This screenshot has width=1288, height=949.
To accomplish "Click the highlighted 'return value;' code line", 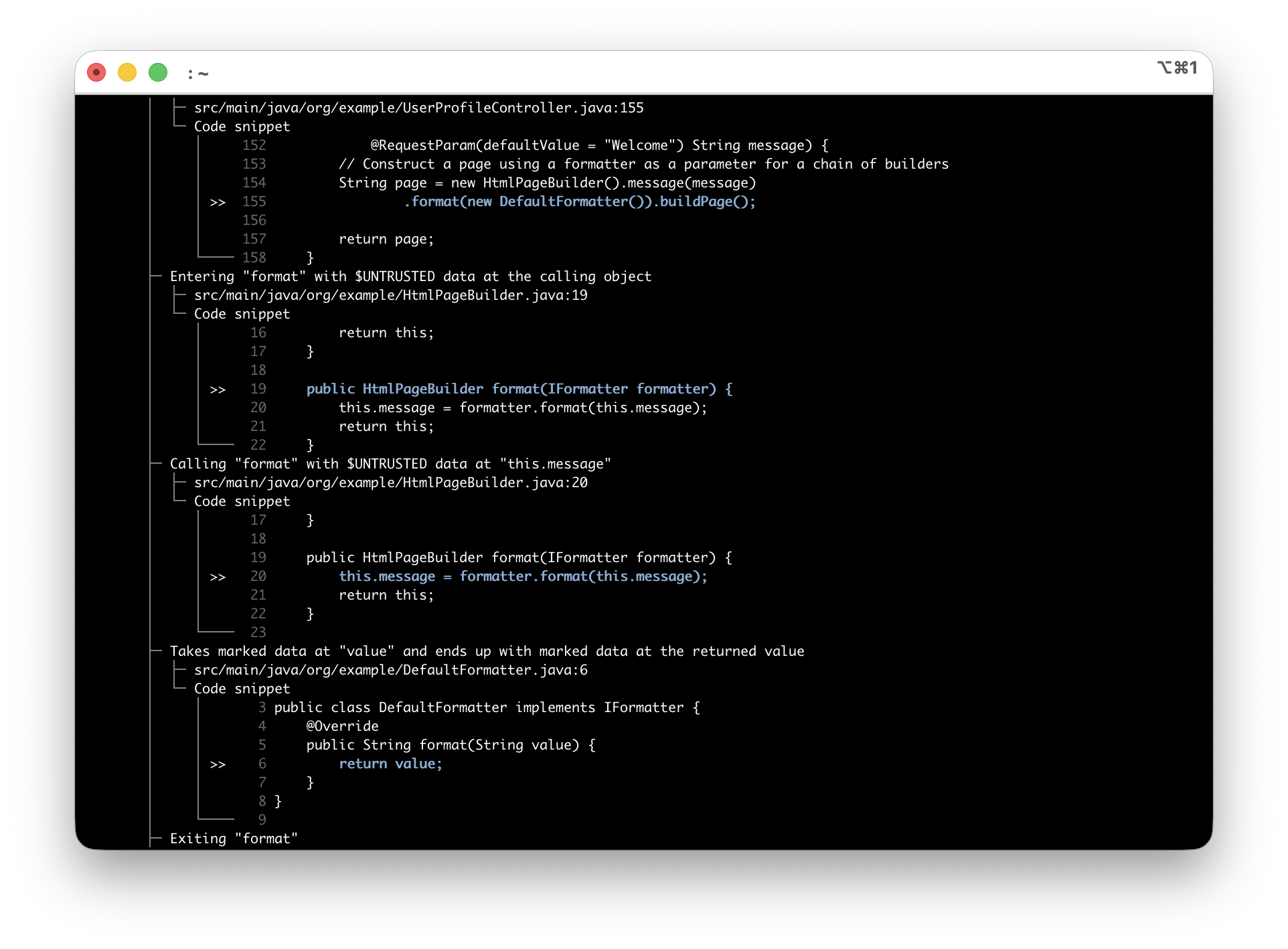I will pos(390,764).
